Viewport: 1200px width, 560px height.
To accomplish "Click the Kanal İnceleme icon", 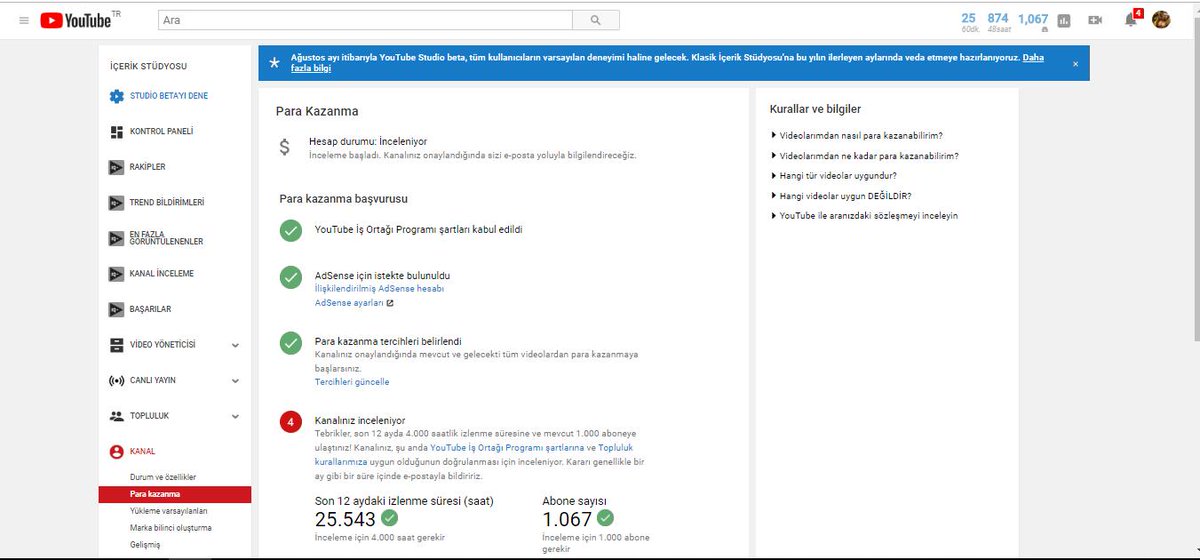I will pyautogui.click(x=116, y=273).
